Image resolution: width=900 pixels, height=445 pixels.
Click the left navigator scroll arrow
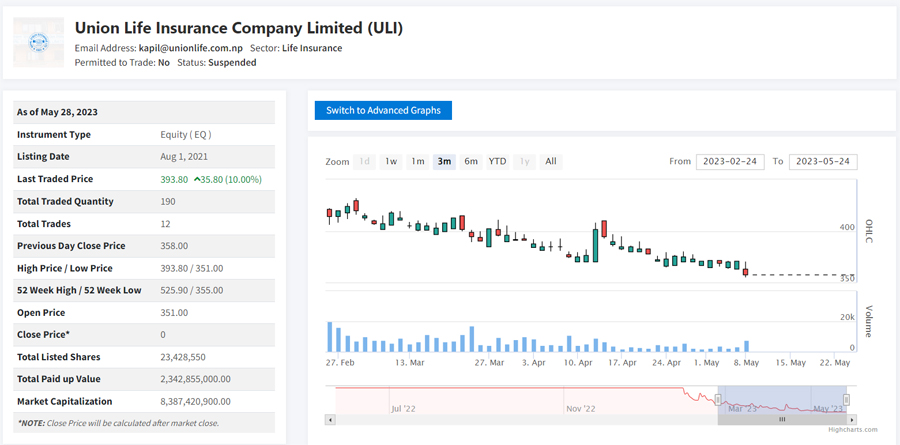(x=331, y=420)
